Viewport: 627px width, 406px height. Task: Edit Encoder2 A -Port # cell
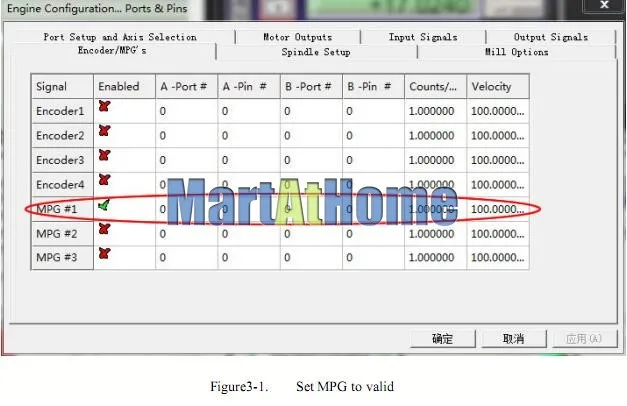pos(187,136)
